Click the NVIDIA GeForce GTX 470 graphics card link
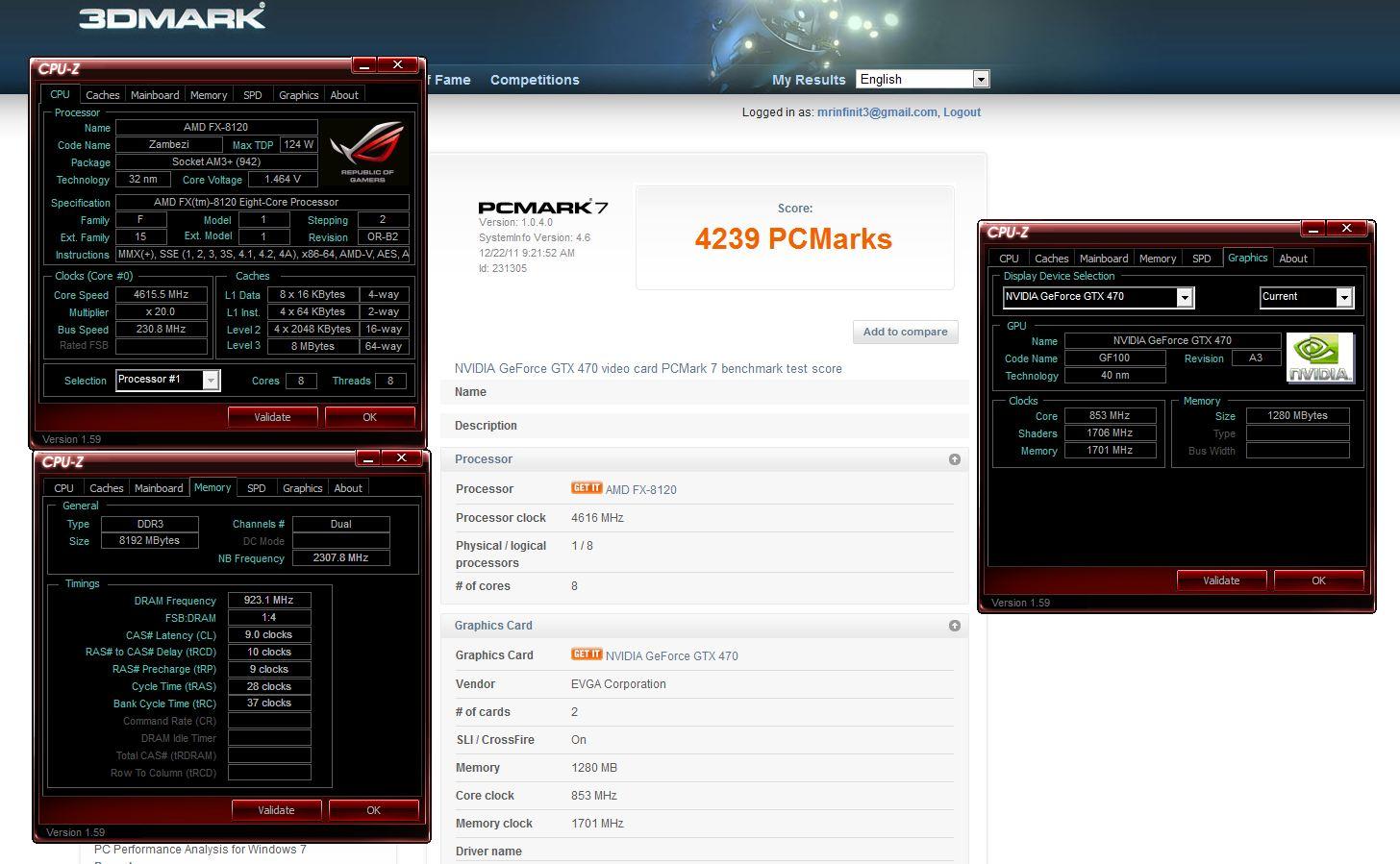The width and height of the screenshot is (1400, 864). (671, 655)
